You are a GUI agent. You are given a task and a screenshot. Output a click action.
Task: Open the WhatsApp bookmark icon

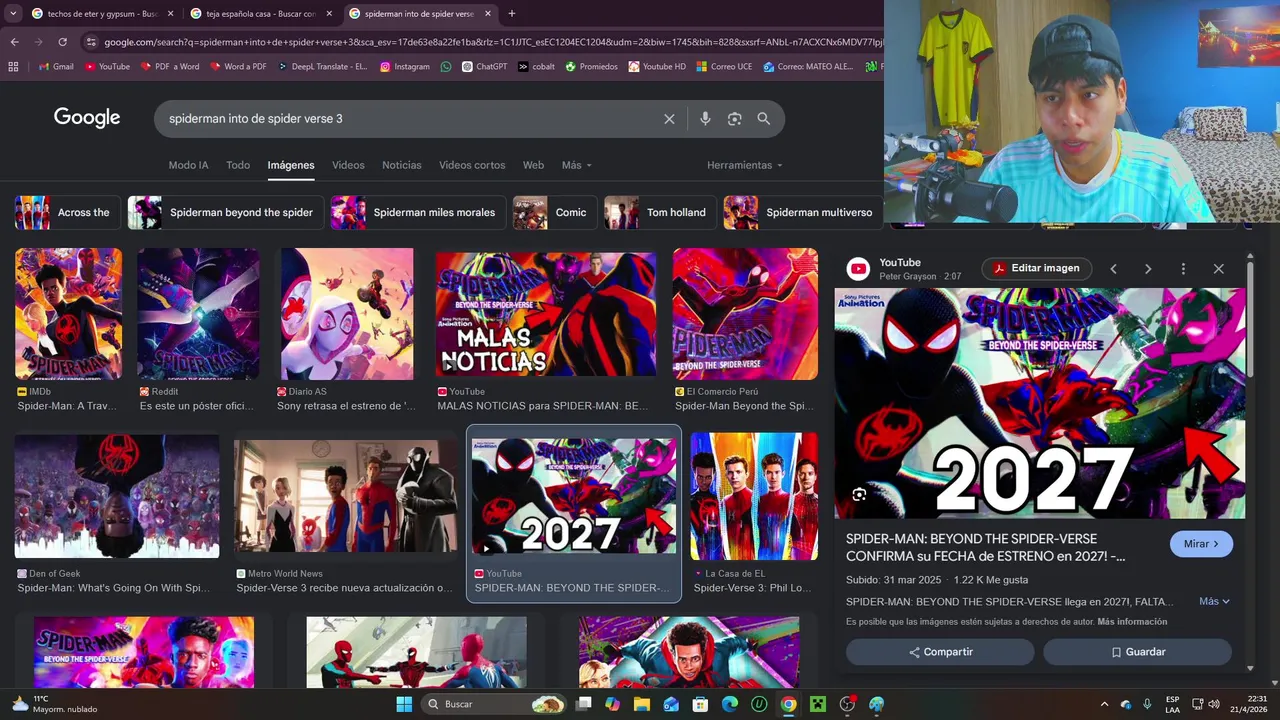445,67
